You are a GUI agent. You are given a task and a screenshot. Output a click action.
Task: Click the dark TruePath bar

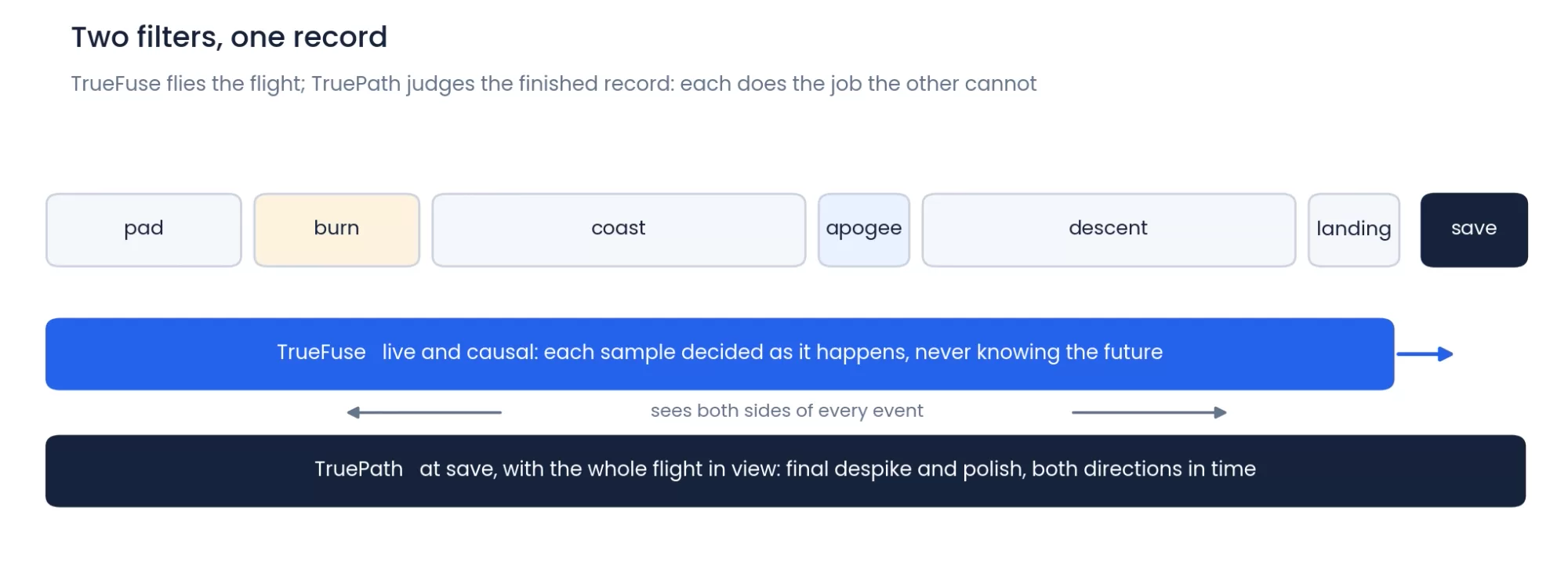coord(786,471)
